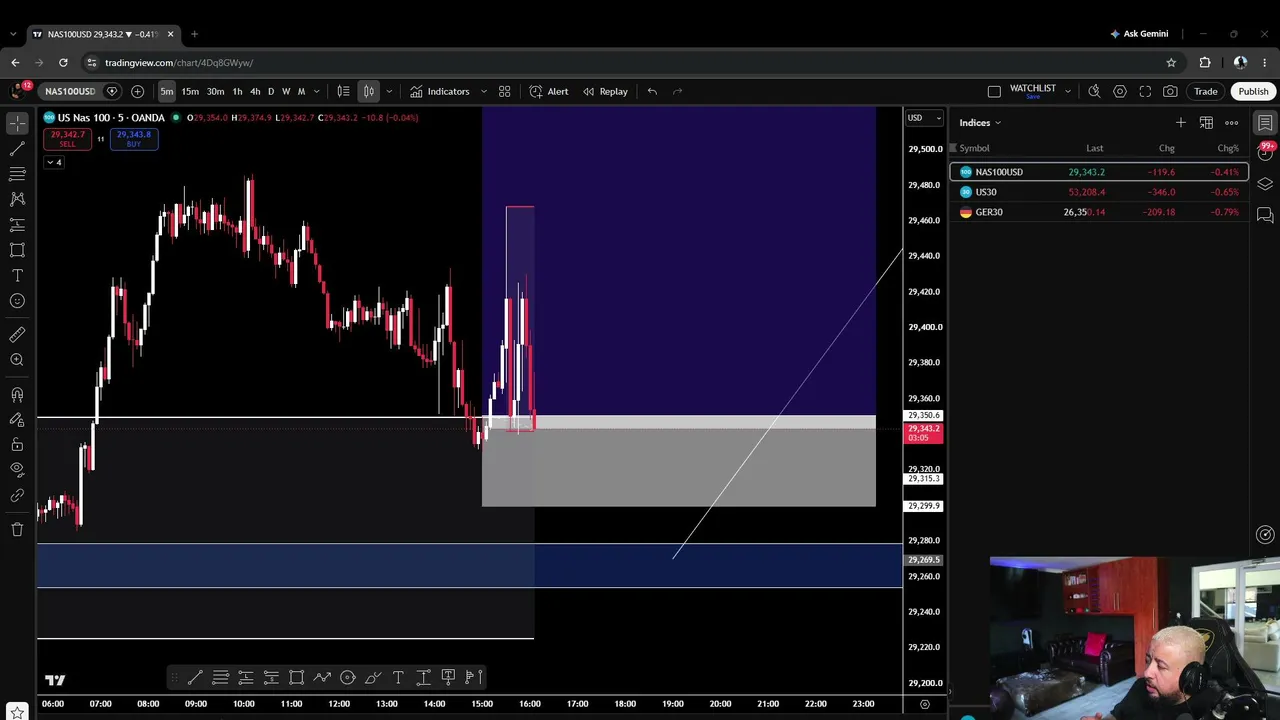Select the text annotation tool in left sidebar
The width and height of the screenshot is (1280, 720).
coord(17,275)
